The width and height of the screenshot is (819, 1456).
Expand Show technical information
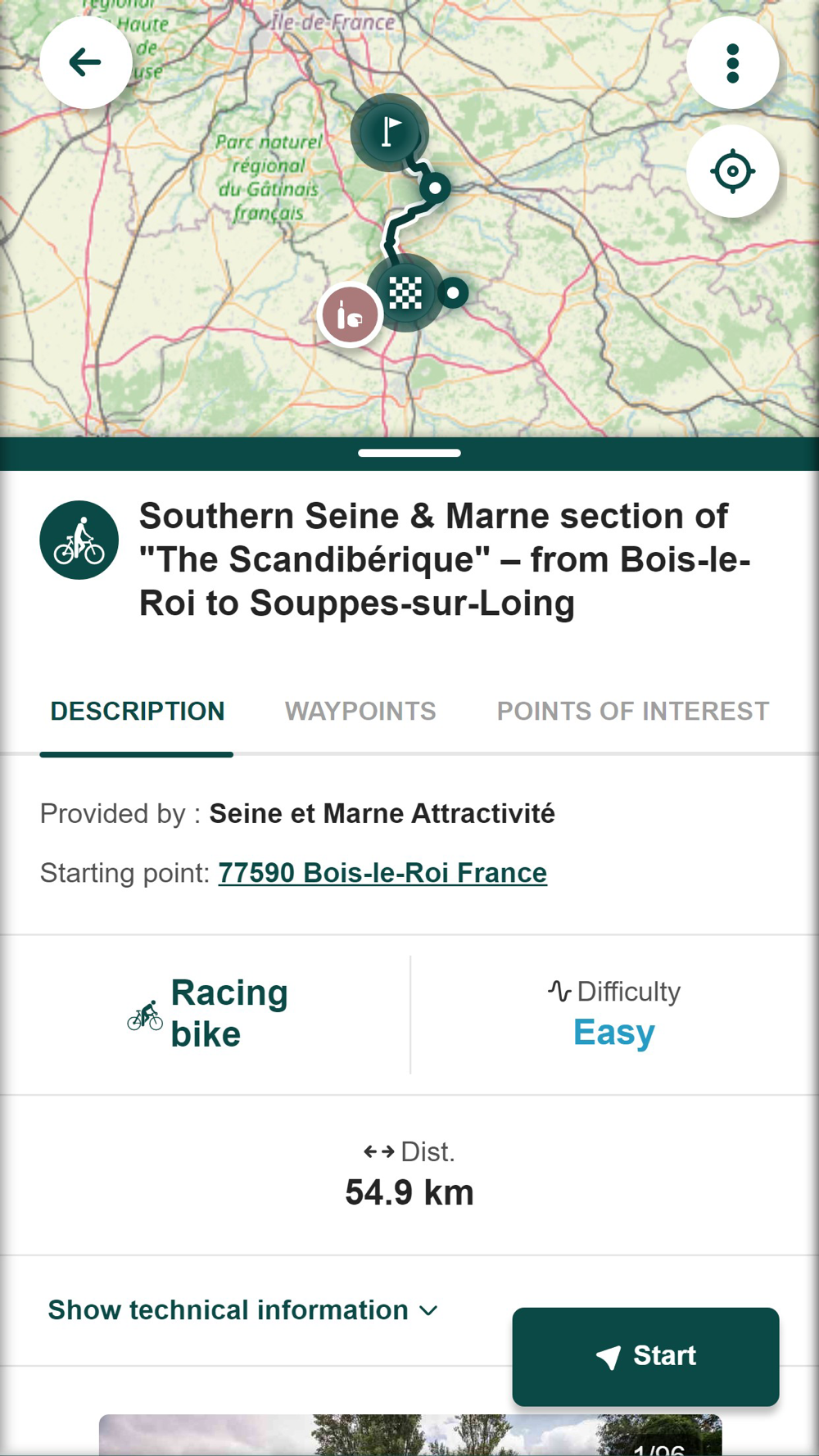pos(229,1310)
